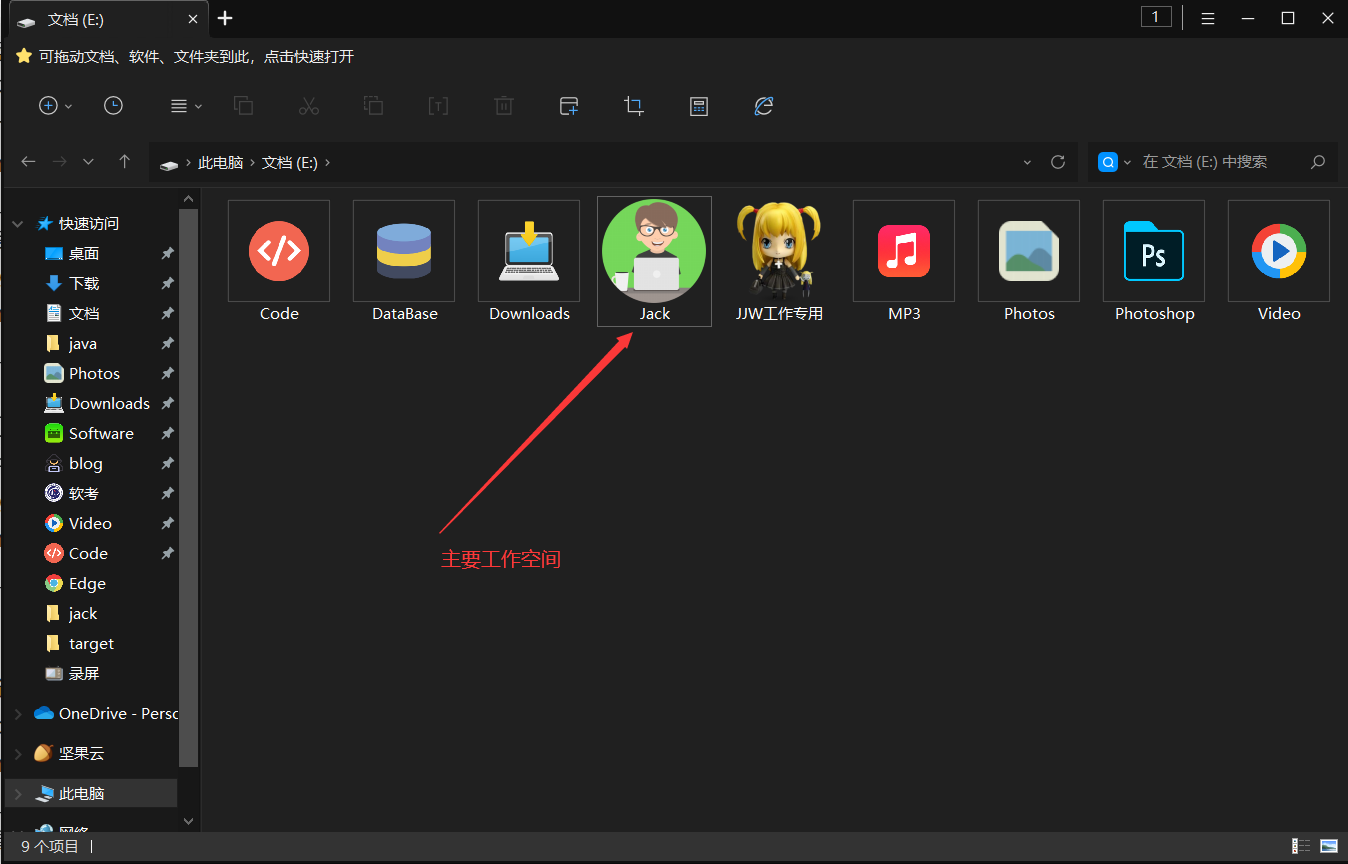Open the Downloads folder in the main pane
1348x864 pixels.
click(529, 261)
